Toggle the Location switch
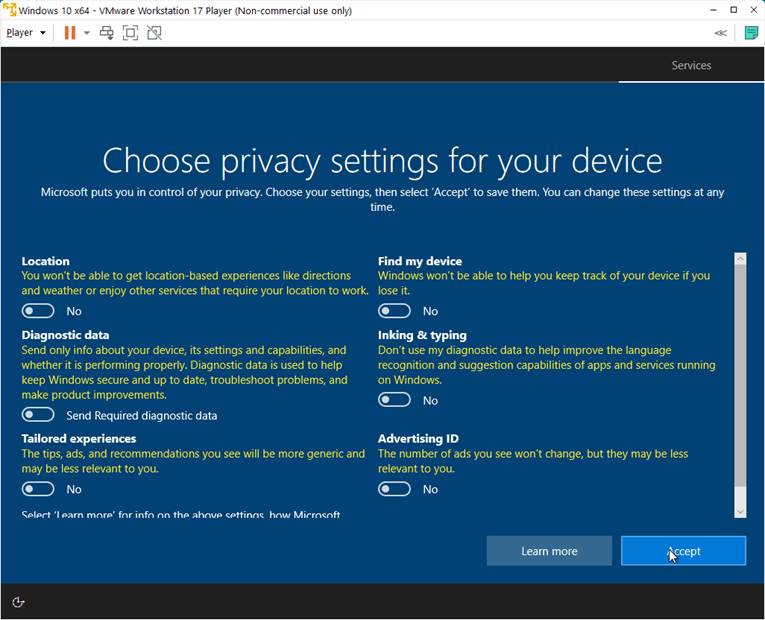The height and width of the screenshot is (620, 765). click(x=38, y=311)
